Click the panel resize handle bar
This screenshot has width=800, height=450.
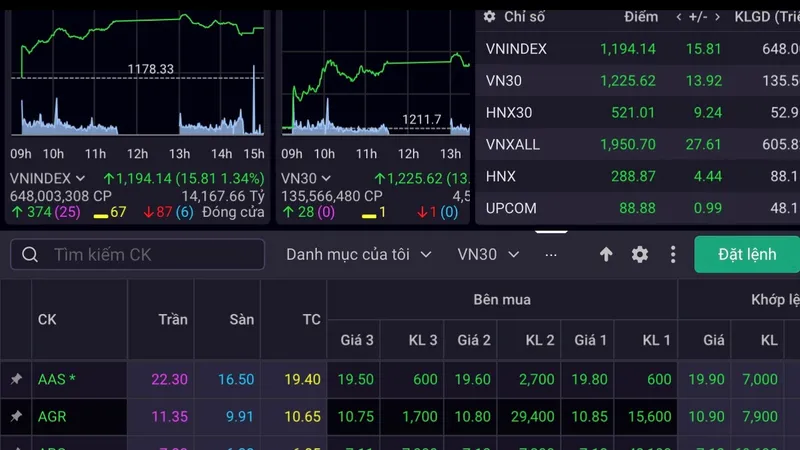[551, 232]
